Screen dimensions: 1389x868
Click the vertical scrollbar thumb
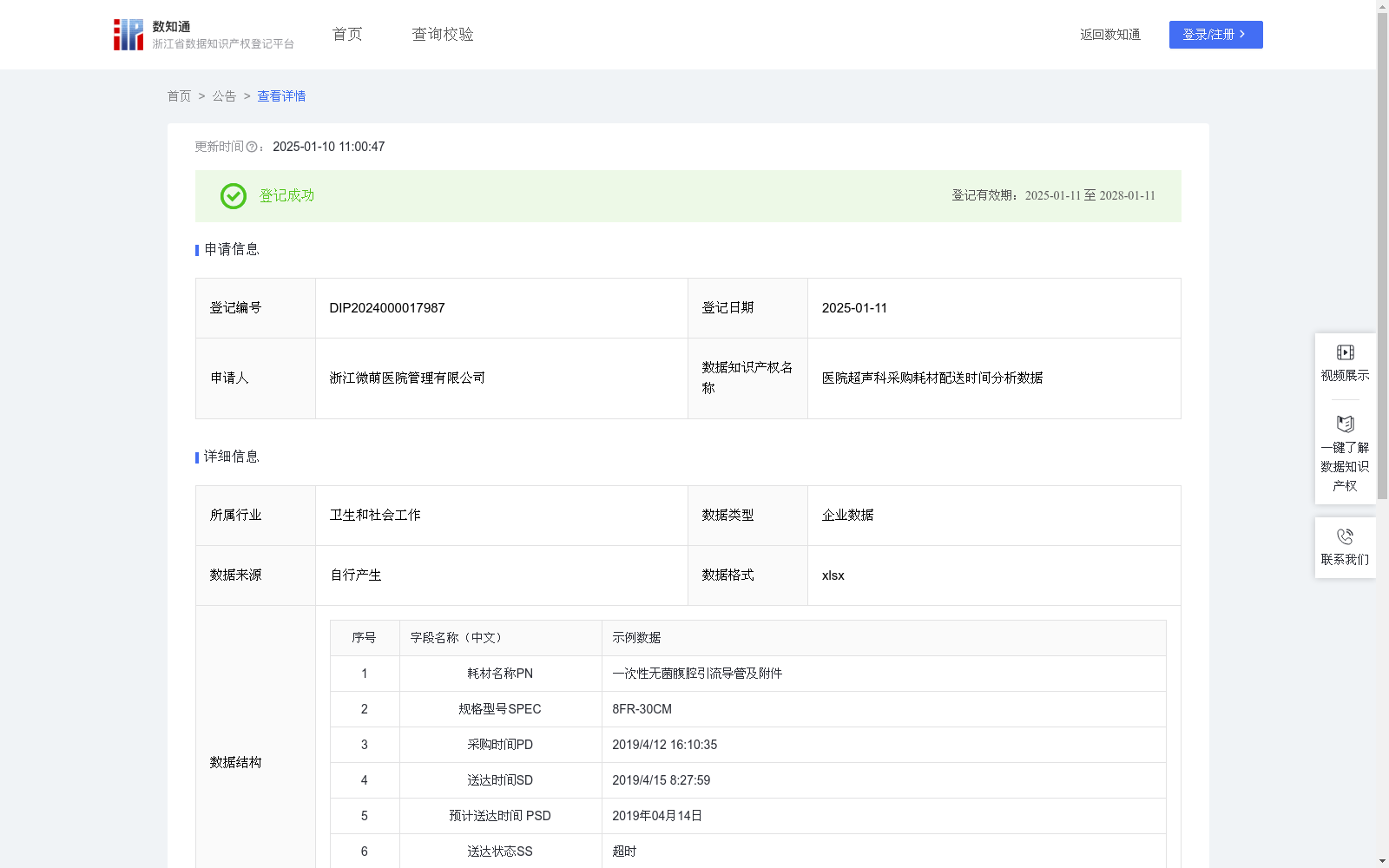(1382, 257)
